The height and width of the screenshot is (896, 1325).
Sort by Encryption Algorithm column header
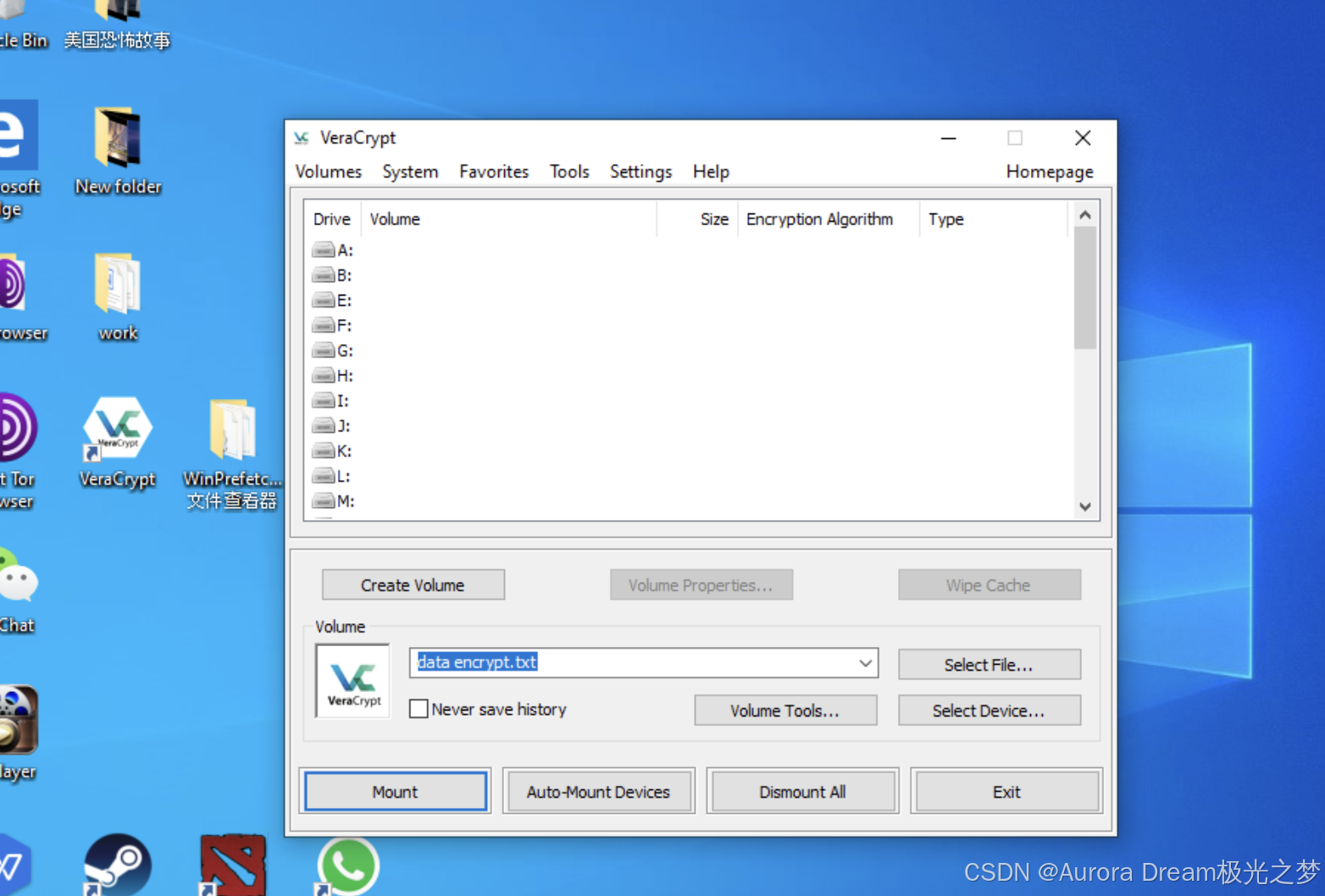pos(829,219)
